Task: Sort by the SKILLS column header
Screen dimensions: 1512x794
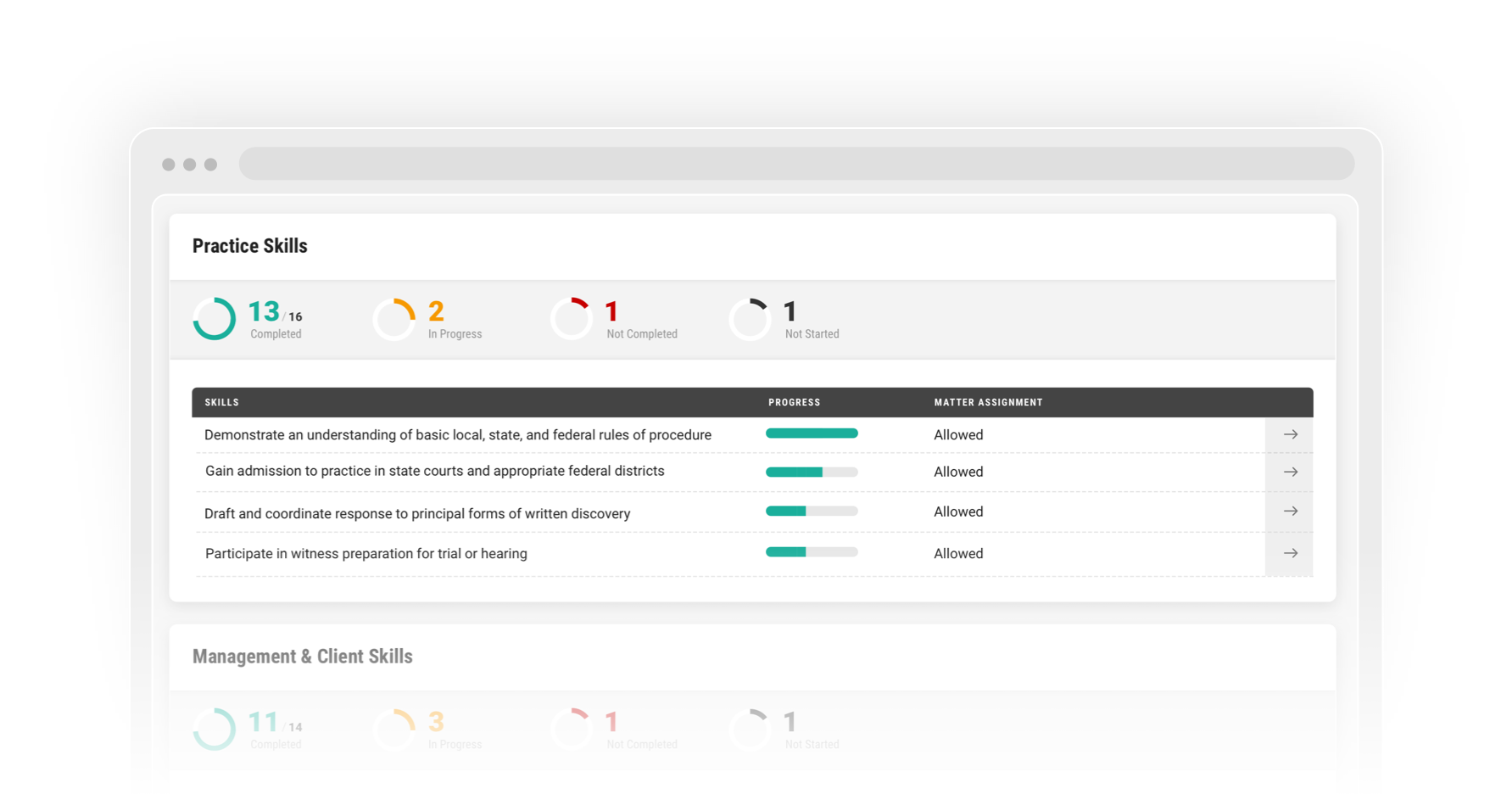Action: (221, 402)
